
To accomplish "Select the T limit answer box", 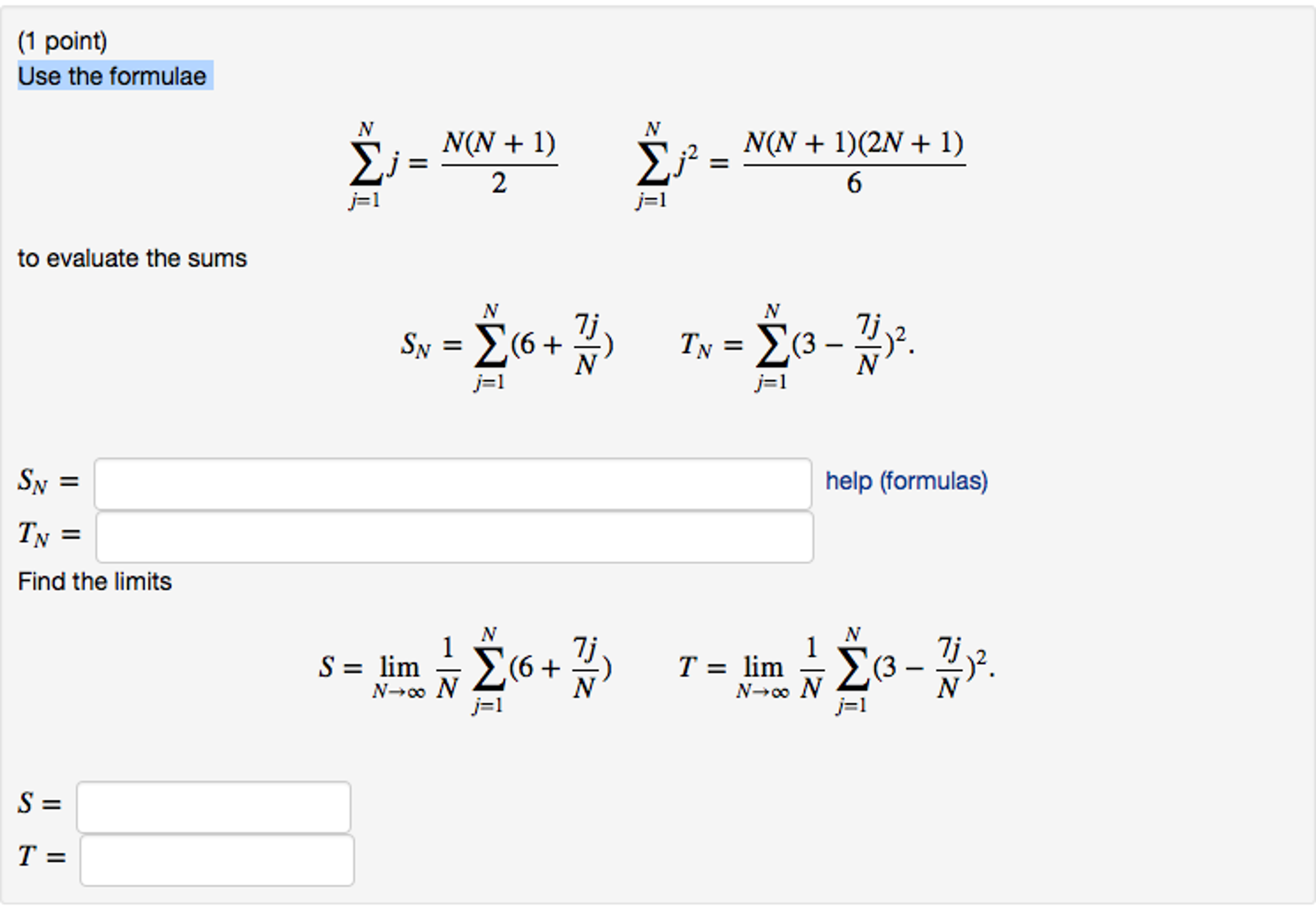I will (215, 858).
